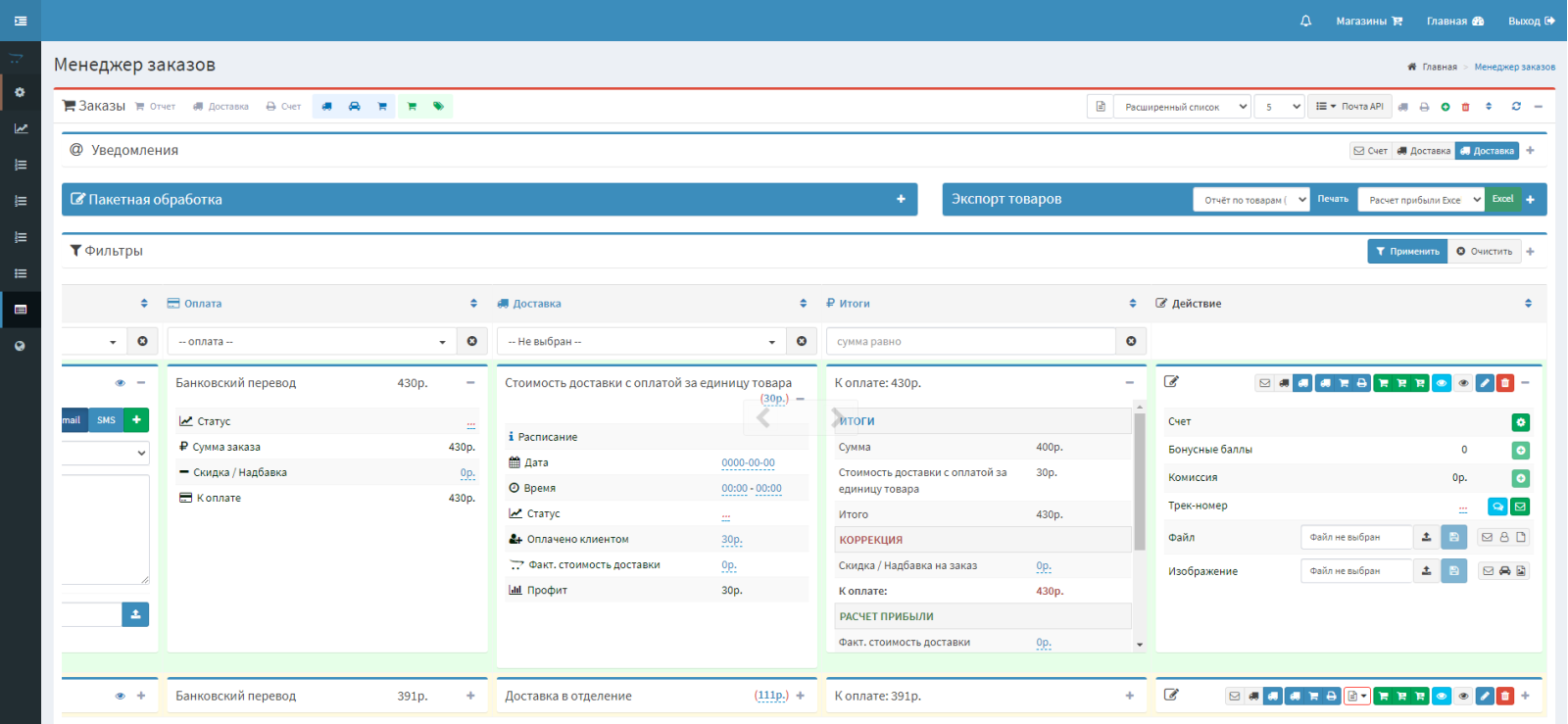The image size is (1568, 724).
Task: Open the Магазины menu in top bar
Action: (x=1369, y=21)
